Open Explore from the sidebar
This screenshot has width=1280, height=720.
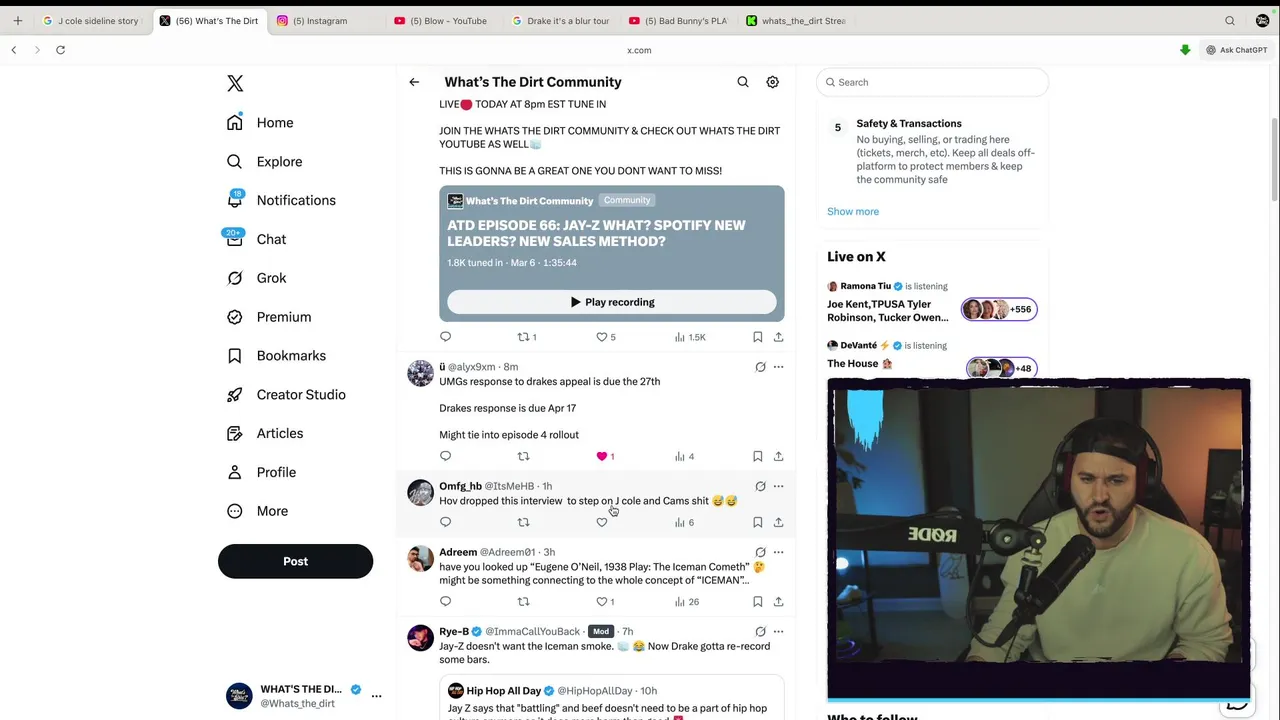264,161
